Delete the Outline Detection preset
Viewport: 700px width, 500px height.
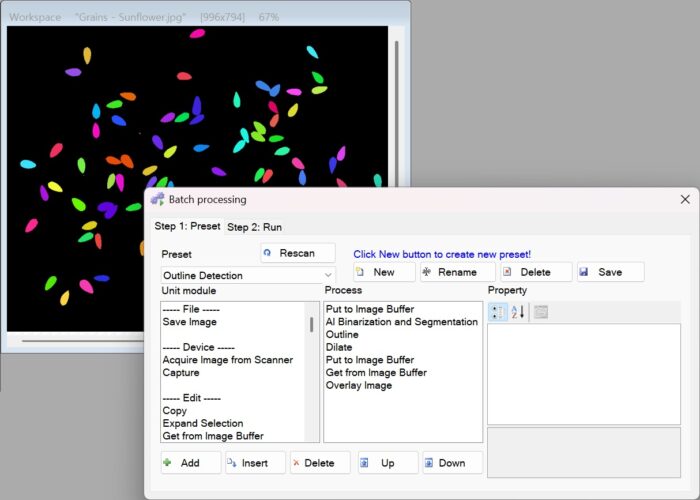536,272
